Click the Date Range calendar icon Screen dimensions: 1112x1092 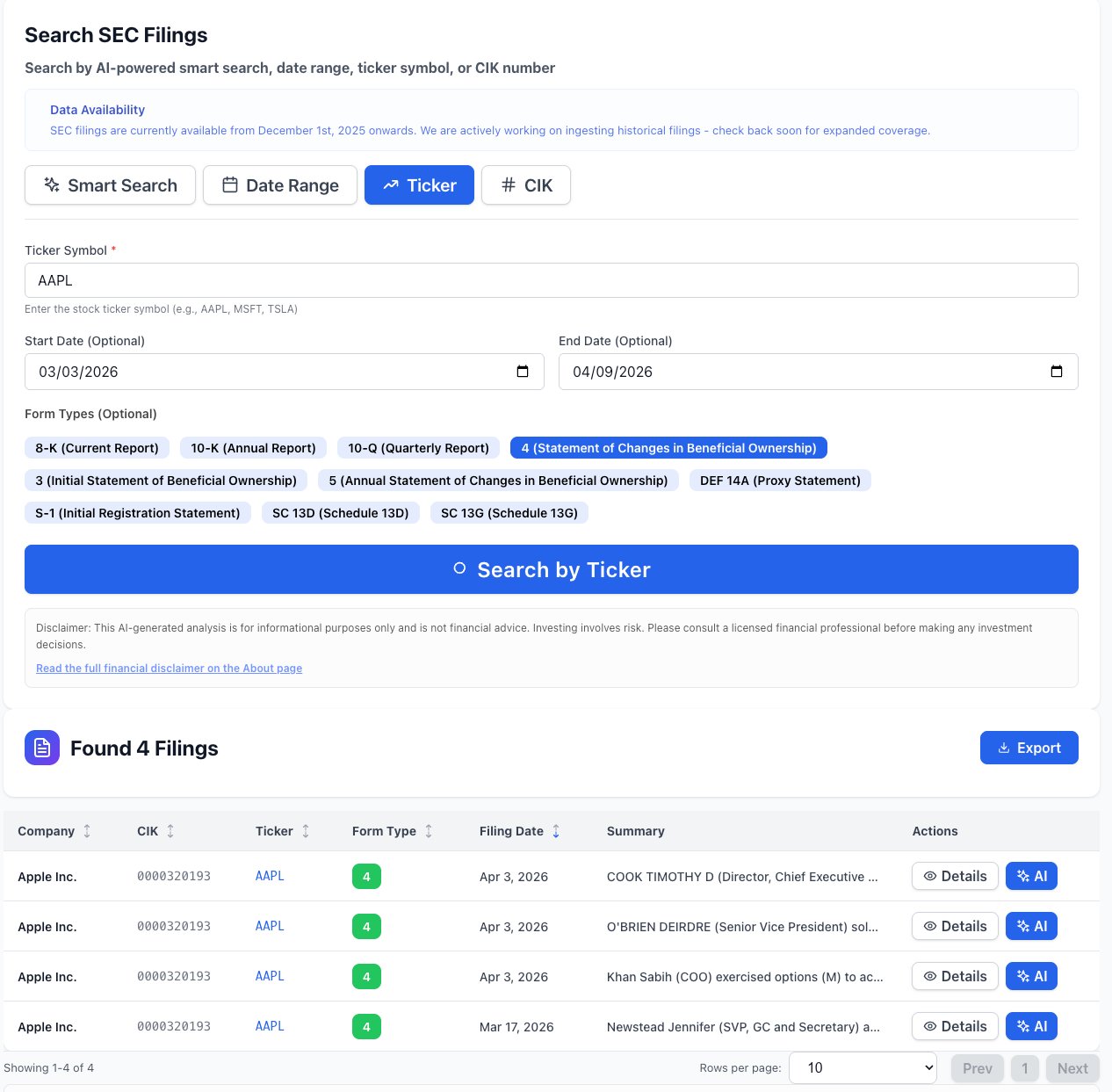[230, 185]
